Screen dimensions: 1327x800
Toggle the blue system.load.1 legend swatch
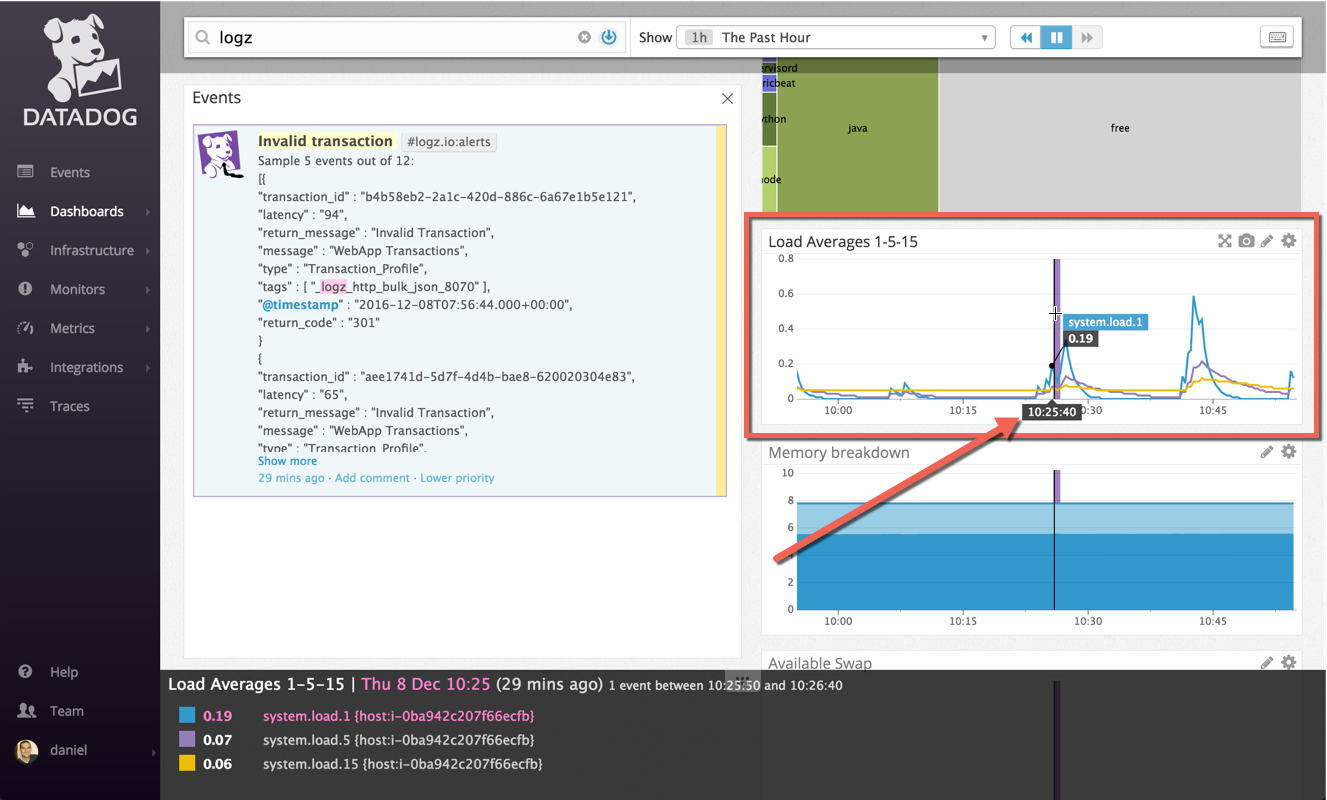(x=187, y=716)
